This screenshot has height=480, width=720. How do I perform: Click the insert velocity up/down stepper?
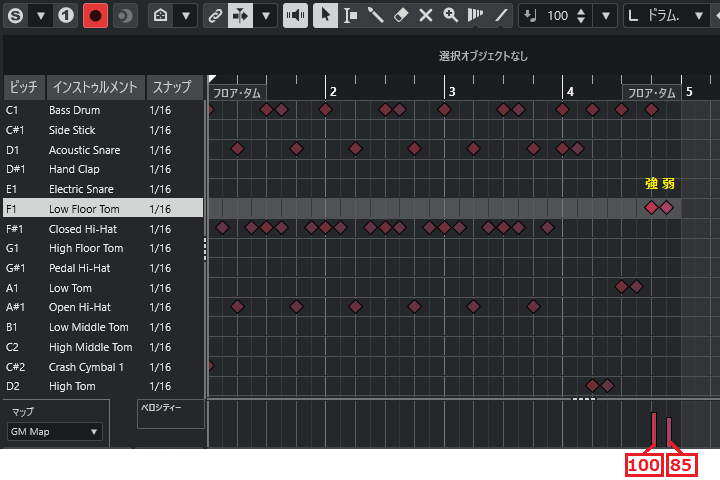pos(581,16)
